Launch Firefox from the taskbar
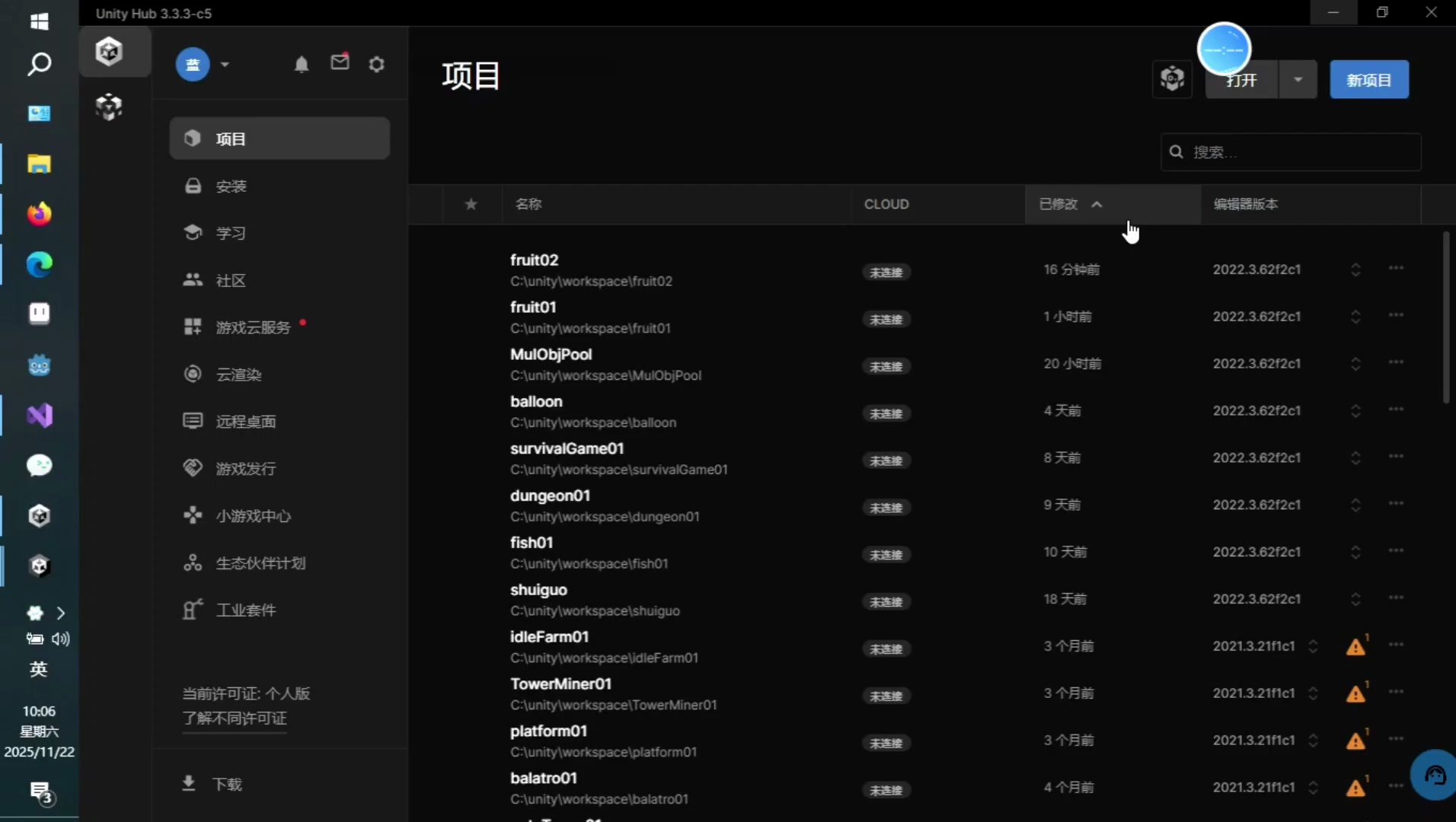The height and width of the screenshot is (822, 1456). 39,214
